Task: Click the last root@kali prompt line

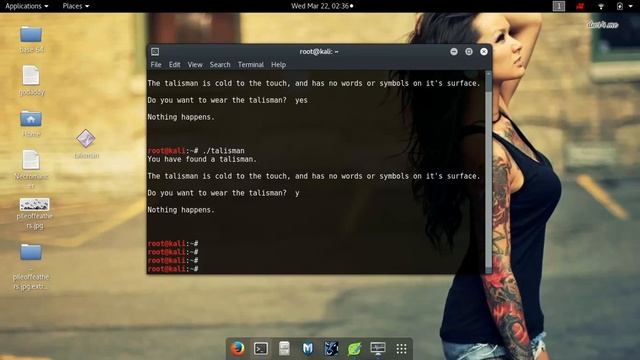Action: [x=173, y=269]
